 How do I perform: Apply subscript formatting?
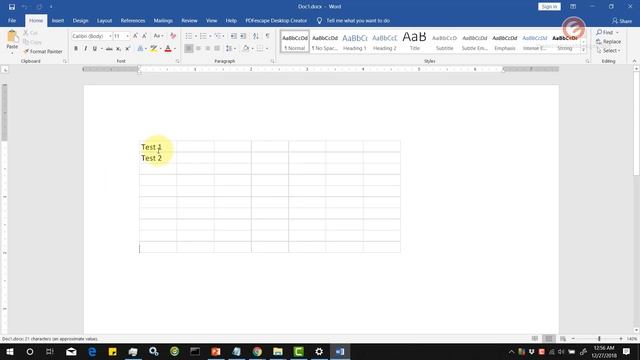tap(118, 49)
